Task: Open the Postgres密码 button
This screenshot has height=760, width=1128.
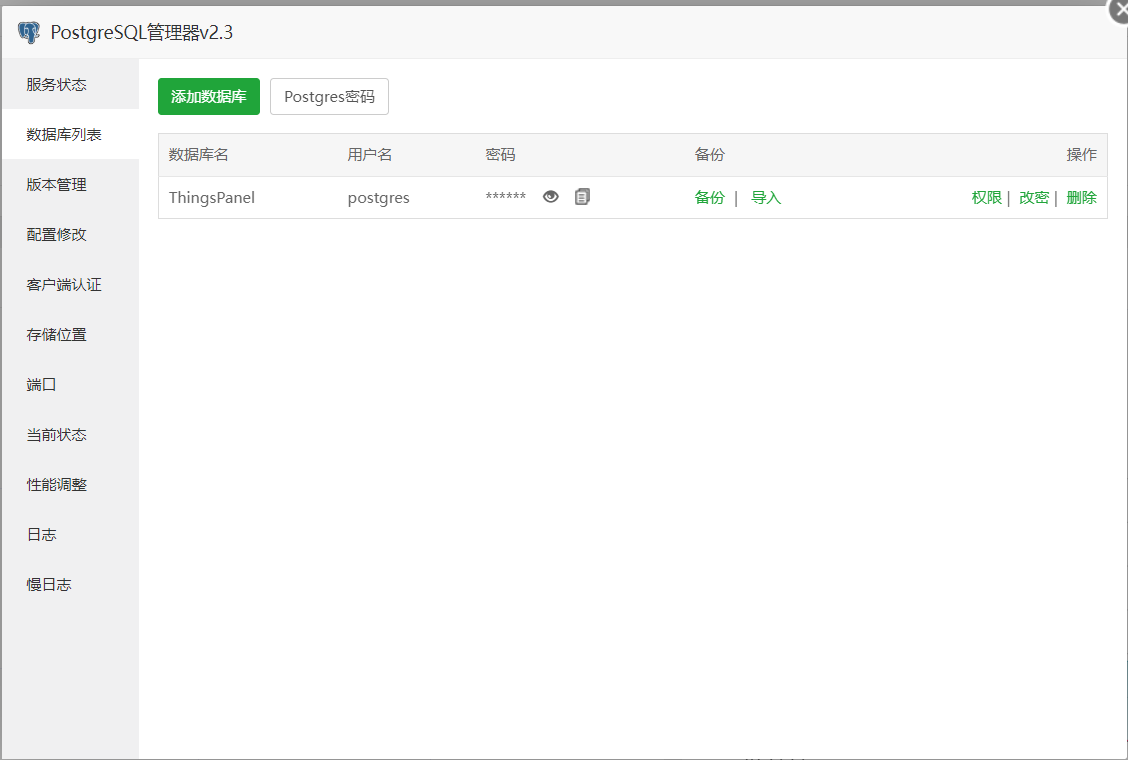Action: point(329,96)
